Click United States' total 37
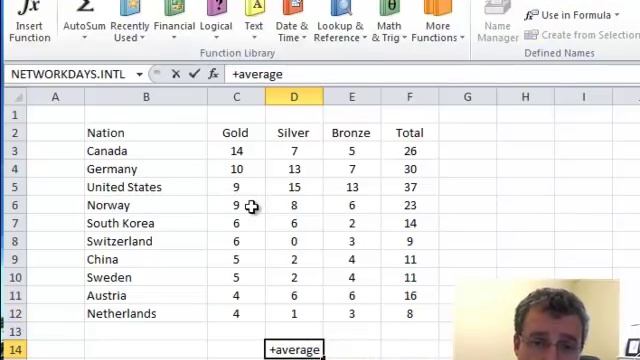Screen dimensions: 640x360 pos(410,187)
